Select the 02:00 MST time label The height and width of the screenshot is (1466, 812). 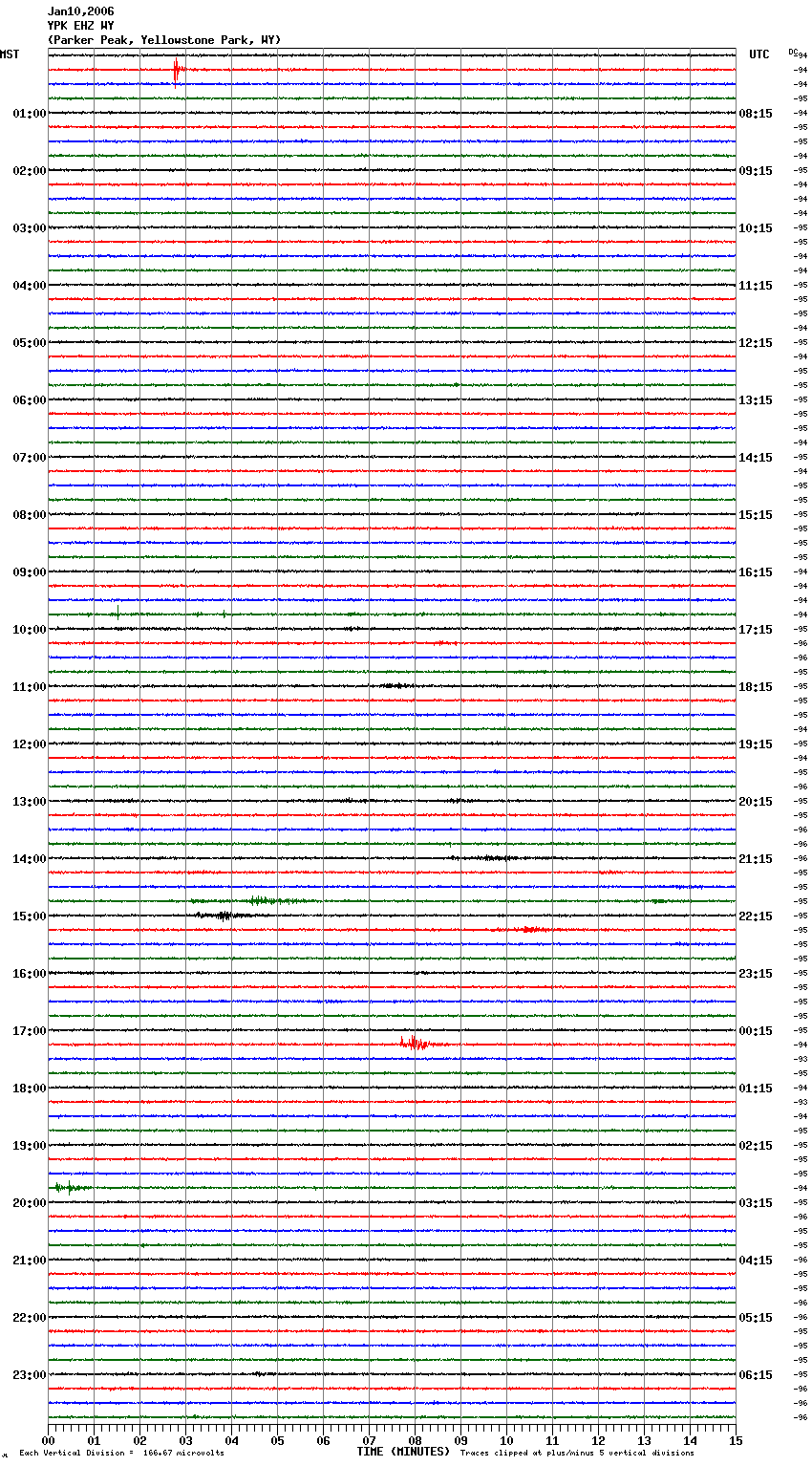click(30, 171)
